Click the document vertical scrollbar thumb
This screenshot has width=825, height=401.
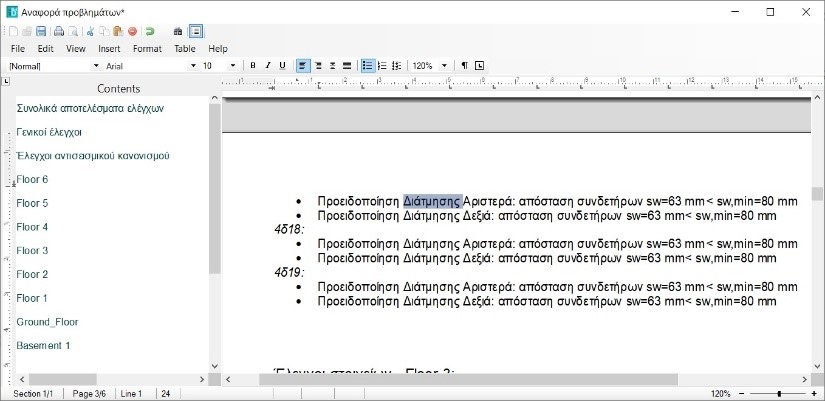[817, 194]
